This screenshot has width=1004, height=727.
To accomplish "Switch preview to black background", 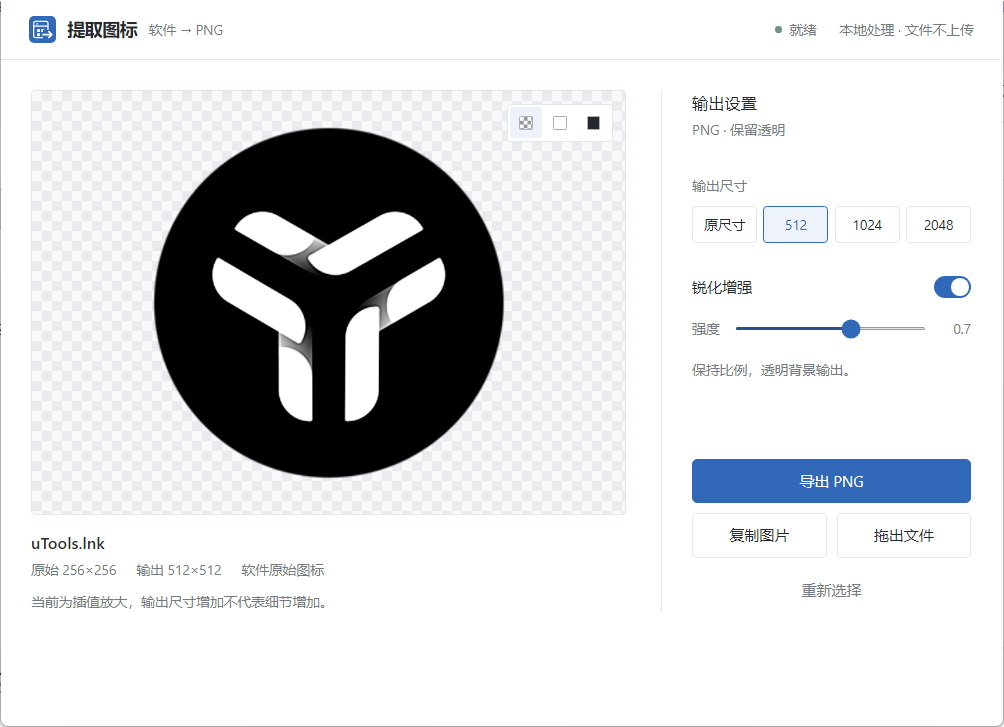I will pyautogui.click(x=594, y=123).
